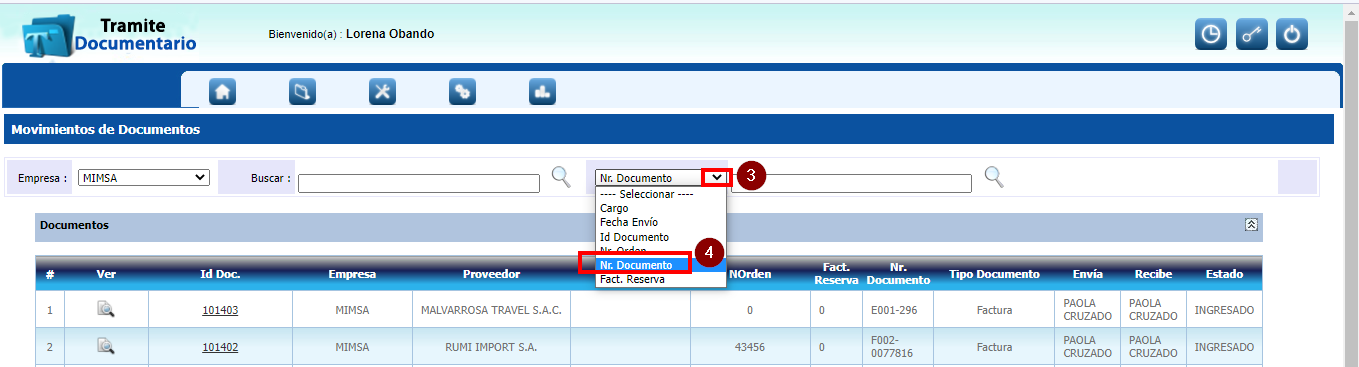
Task: Select Fecha Envío from filter list
Action: tap(629, 222)
